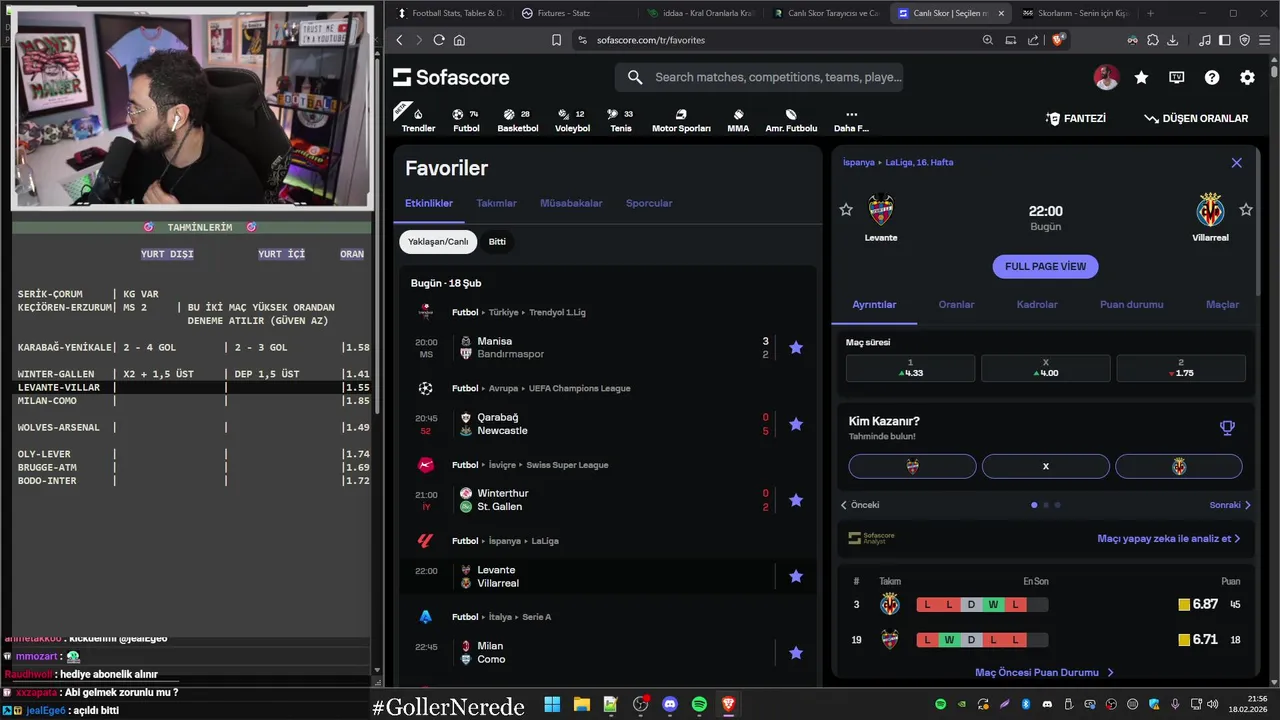Unfavorite the Qarabağ vs Newcastle match
Image resolution: width=1280 pixels, height=720 pixels.
pos(796,424)
